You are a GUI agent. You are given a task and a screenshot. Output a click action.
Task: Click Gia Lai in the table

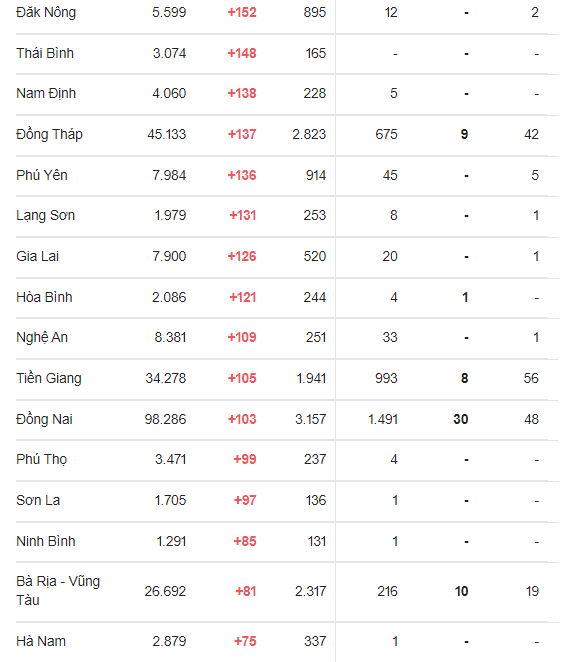38,256
